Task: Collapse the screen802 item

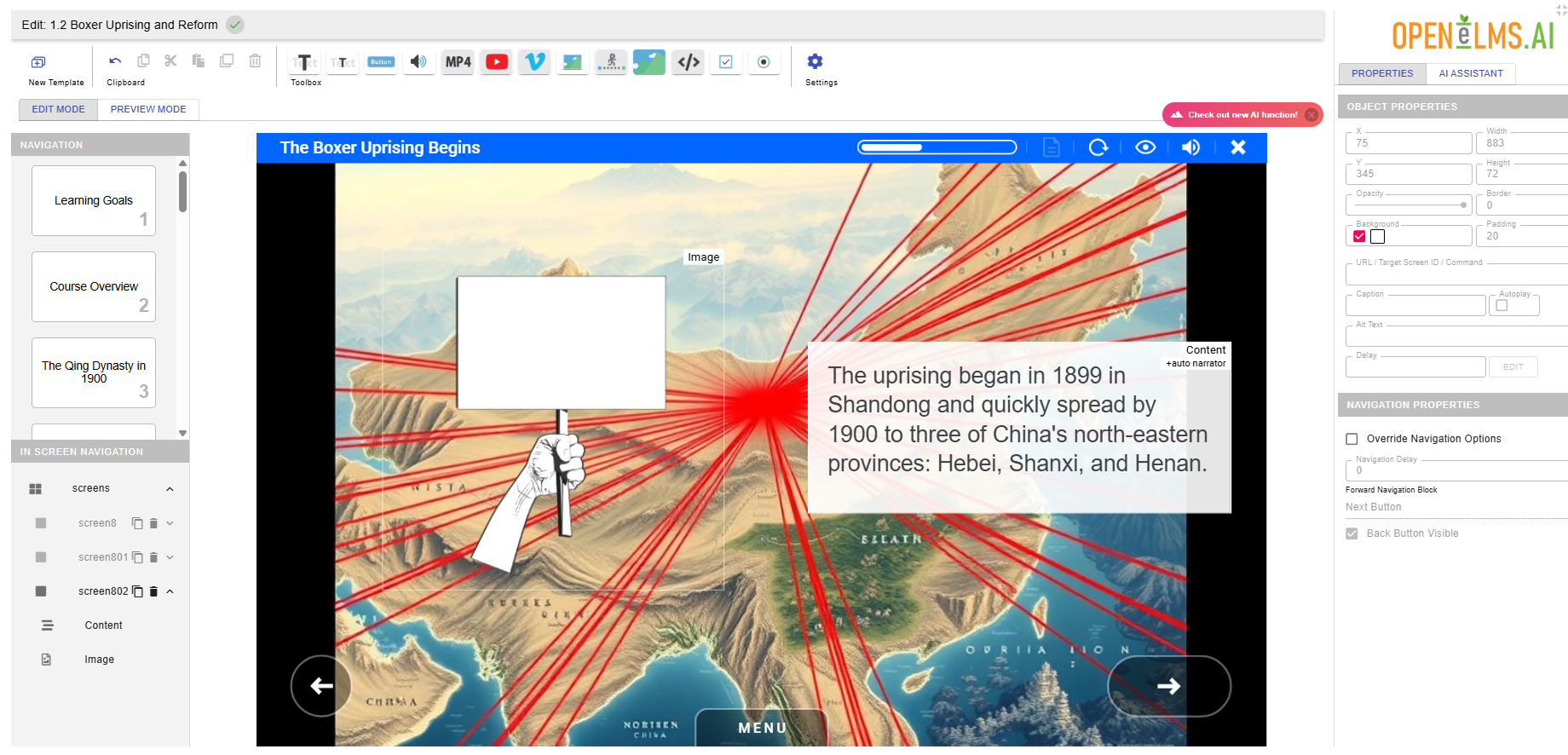Action: pyautogui.click(x=170, y=591)
